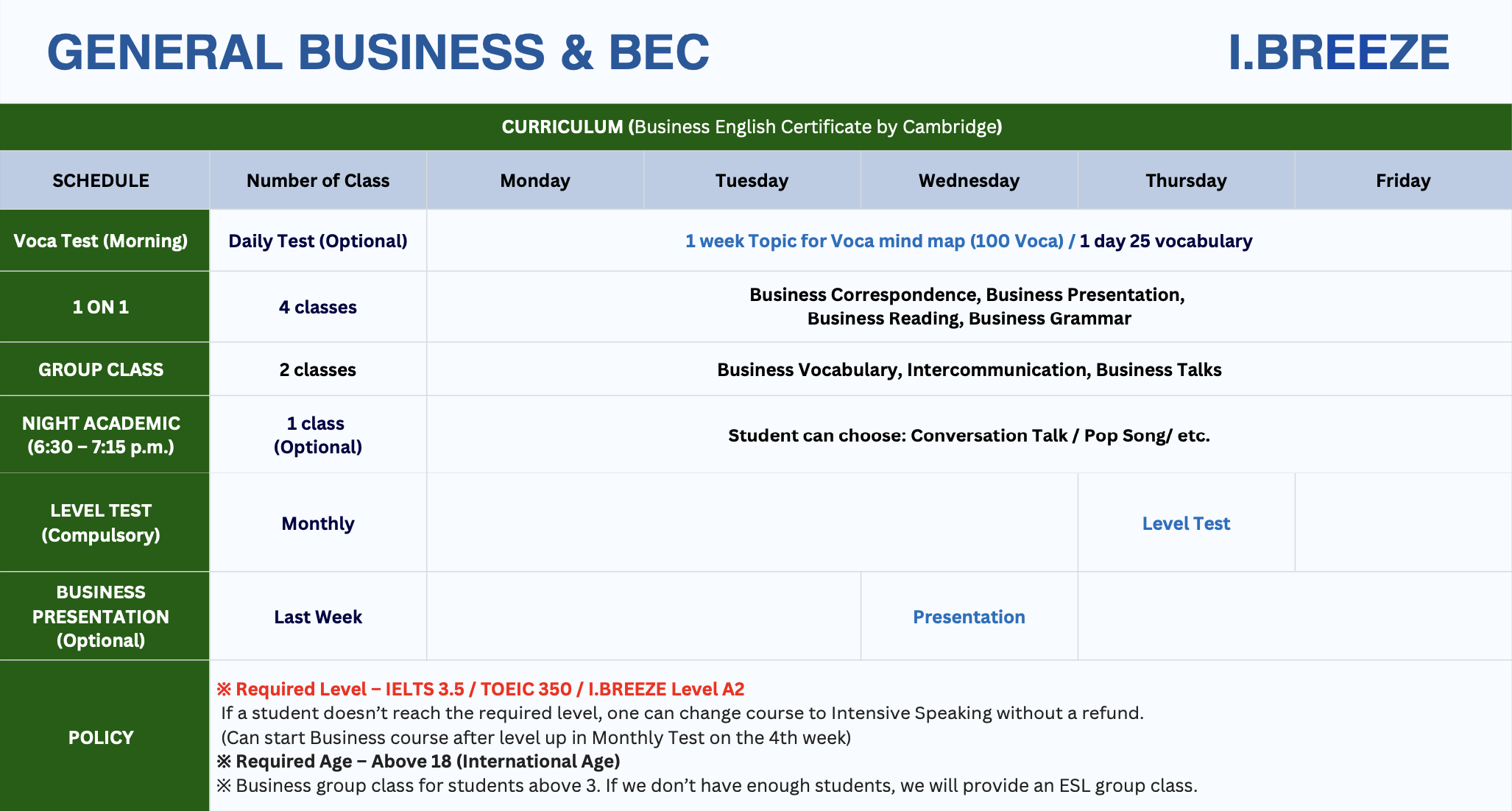The width and height of the screenshot is (1512, 811).
Task: Select the Thursday column header
Action: [1186, 180]
